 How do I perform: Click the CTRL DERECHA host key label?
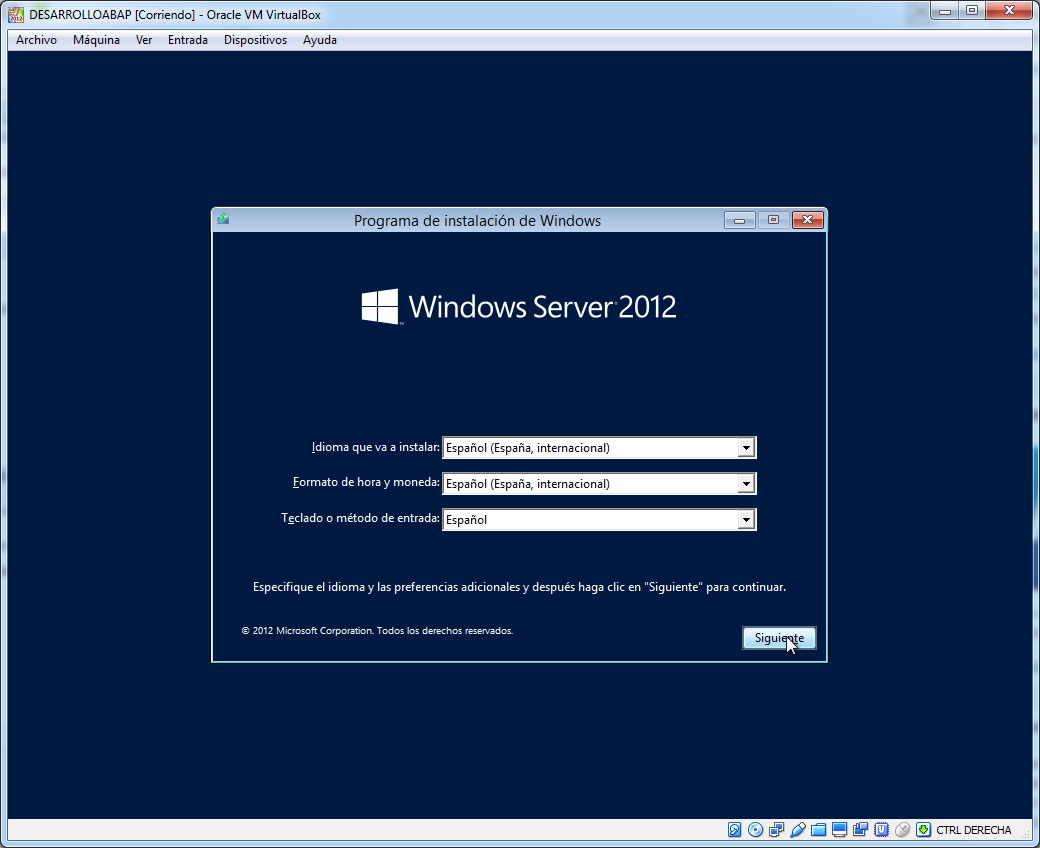pyautogui.click(x=974, y=829)
